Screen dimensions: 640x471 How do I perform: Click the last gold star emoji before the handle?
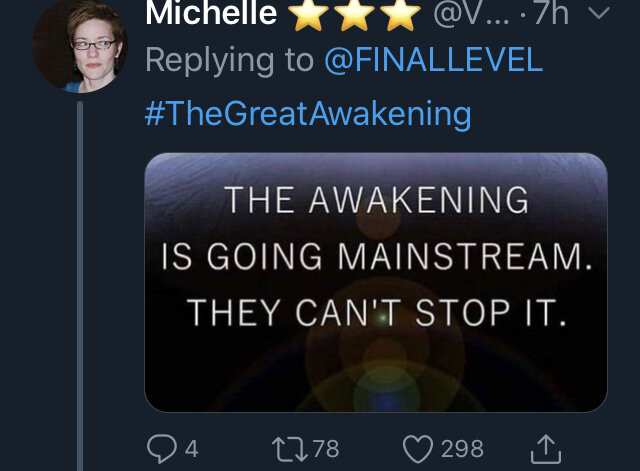pyautogui.click(x=400, y=14)
